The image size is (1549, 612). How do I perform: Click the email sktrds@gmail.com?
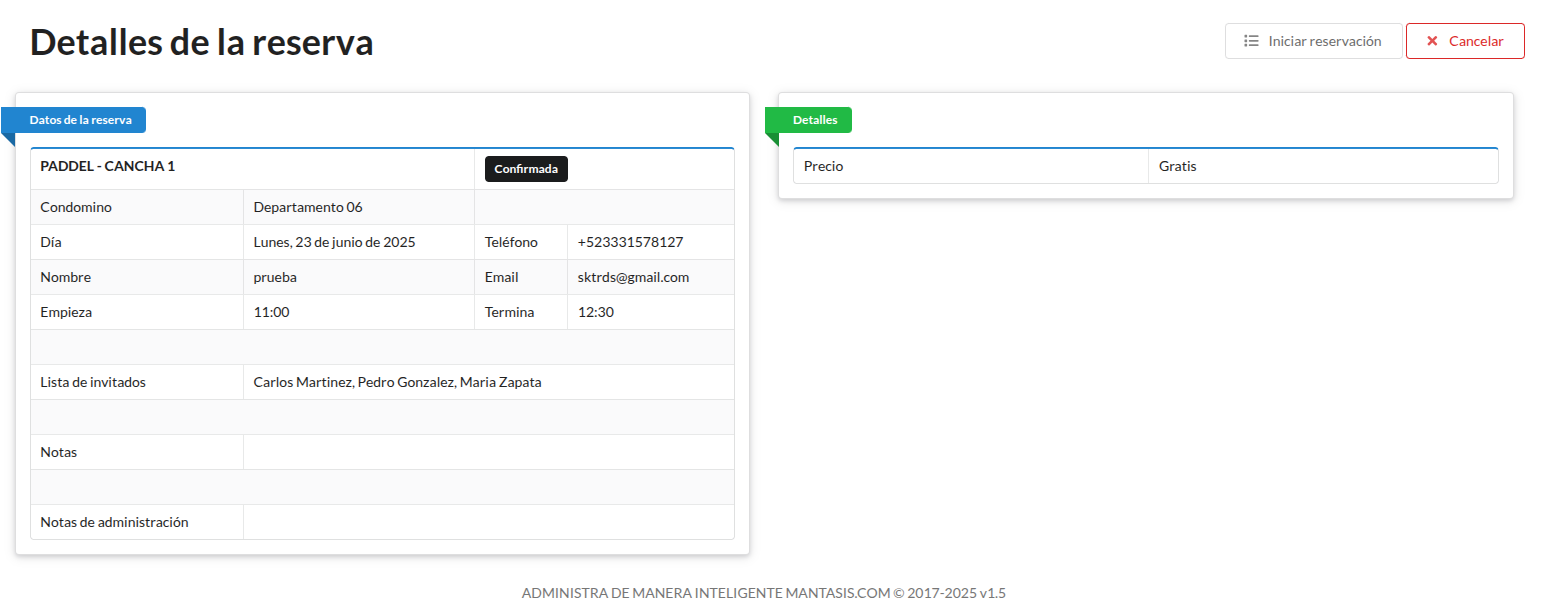633,277
